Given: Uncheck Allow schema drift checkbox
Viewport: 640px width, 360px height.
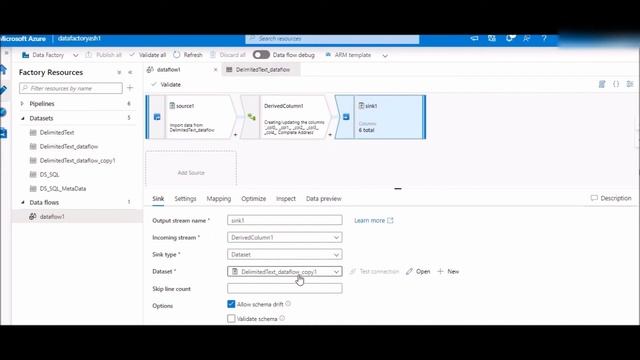Looking at the screenshot, I should pyautogui.click(x=231, y=304).
